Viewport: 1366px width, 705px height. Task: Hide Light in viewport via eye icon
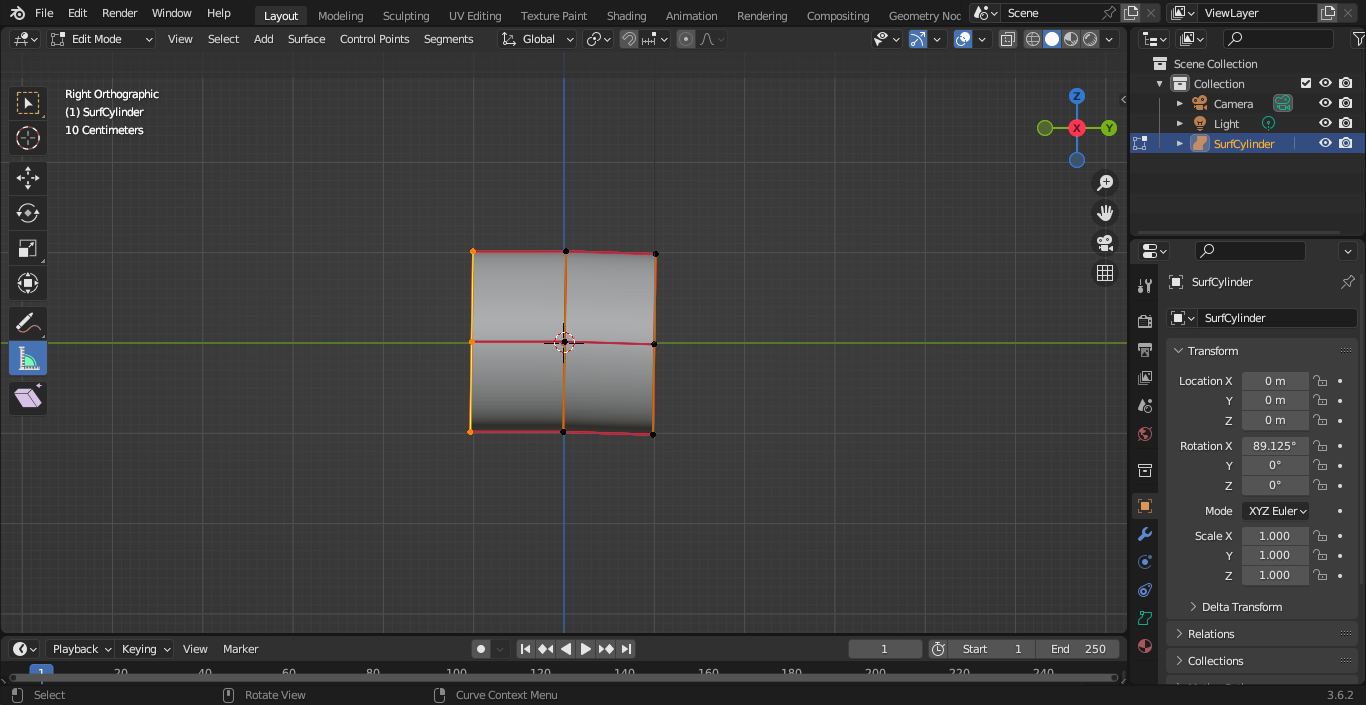1325,123
